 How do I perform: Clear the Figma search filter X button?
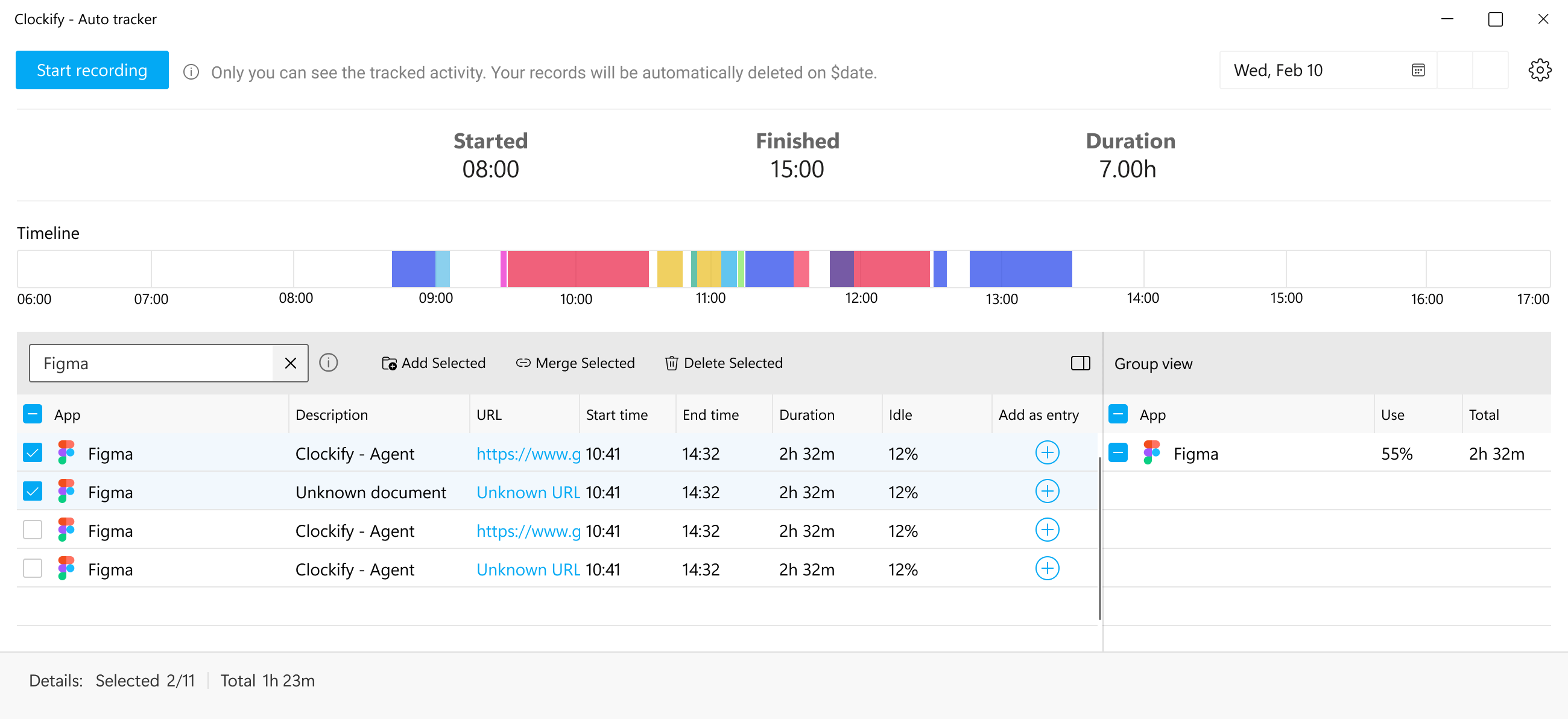pos(291,363)
